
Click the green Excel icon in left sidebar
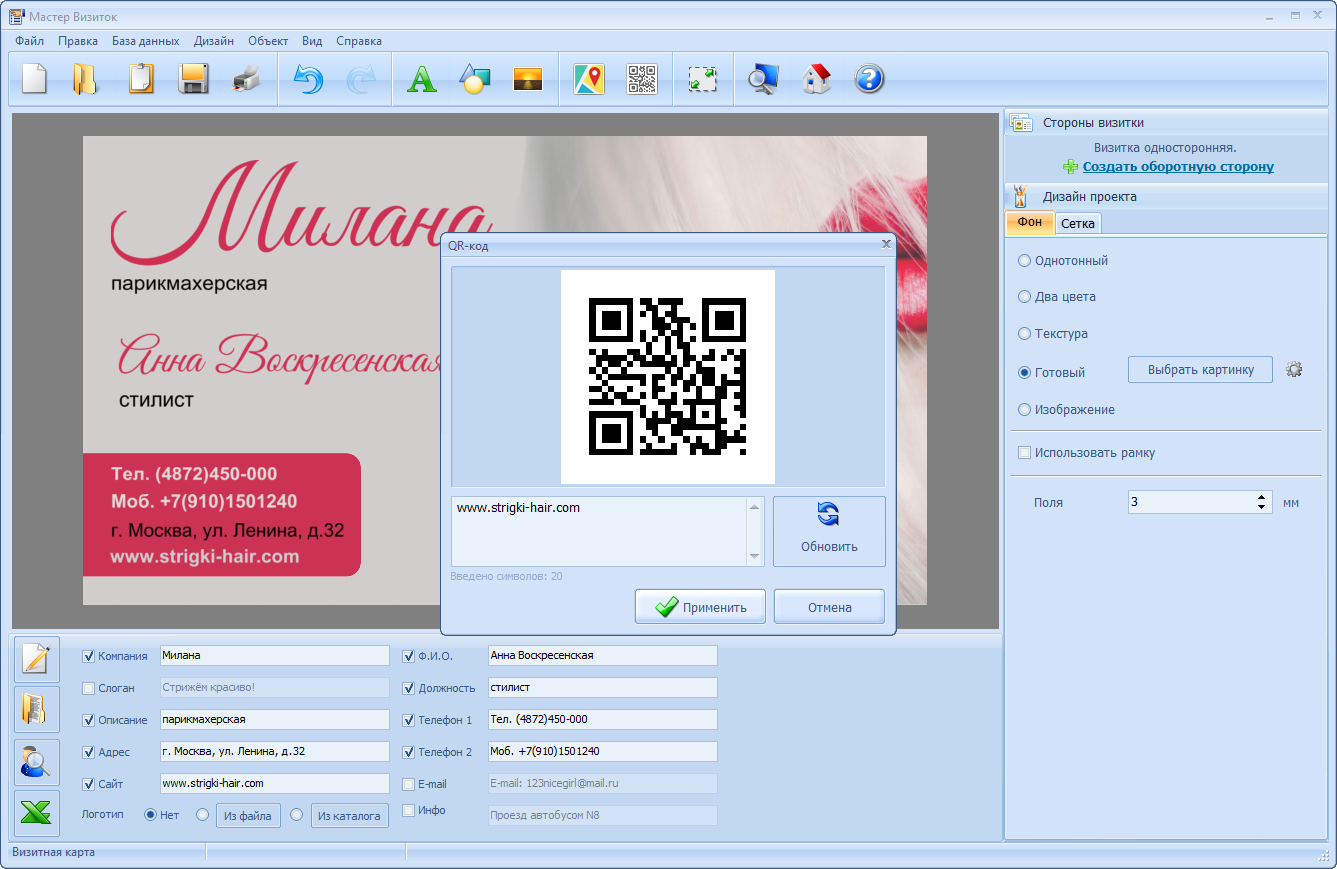tap(36, 813)
